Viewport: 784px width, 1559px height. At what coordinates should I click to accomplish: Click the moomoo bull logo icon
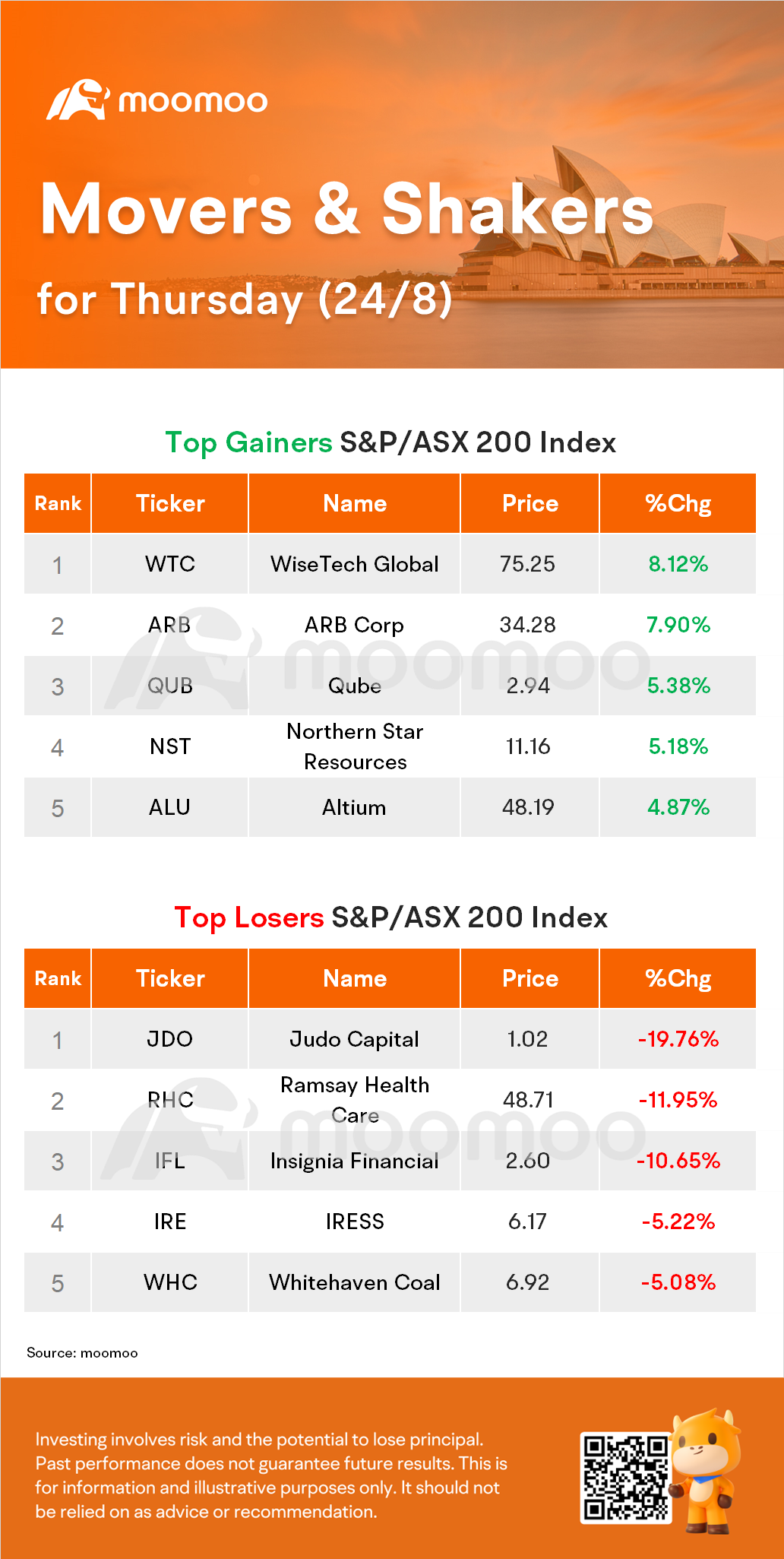[77, 100]
